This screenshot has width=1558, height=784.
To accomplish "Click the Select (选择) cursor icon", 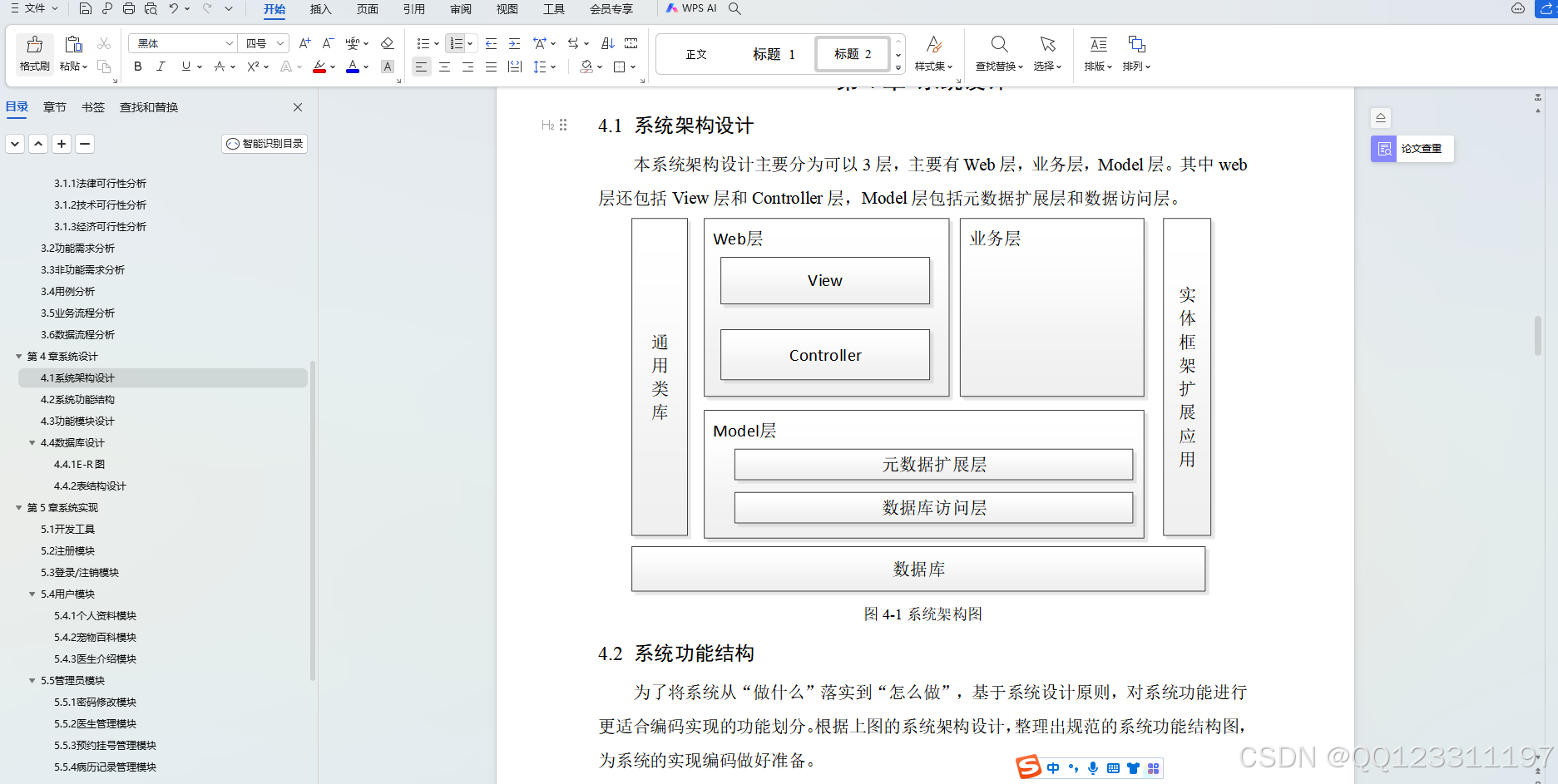I will point(1047,44).
